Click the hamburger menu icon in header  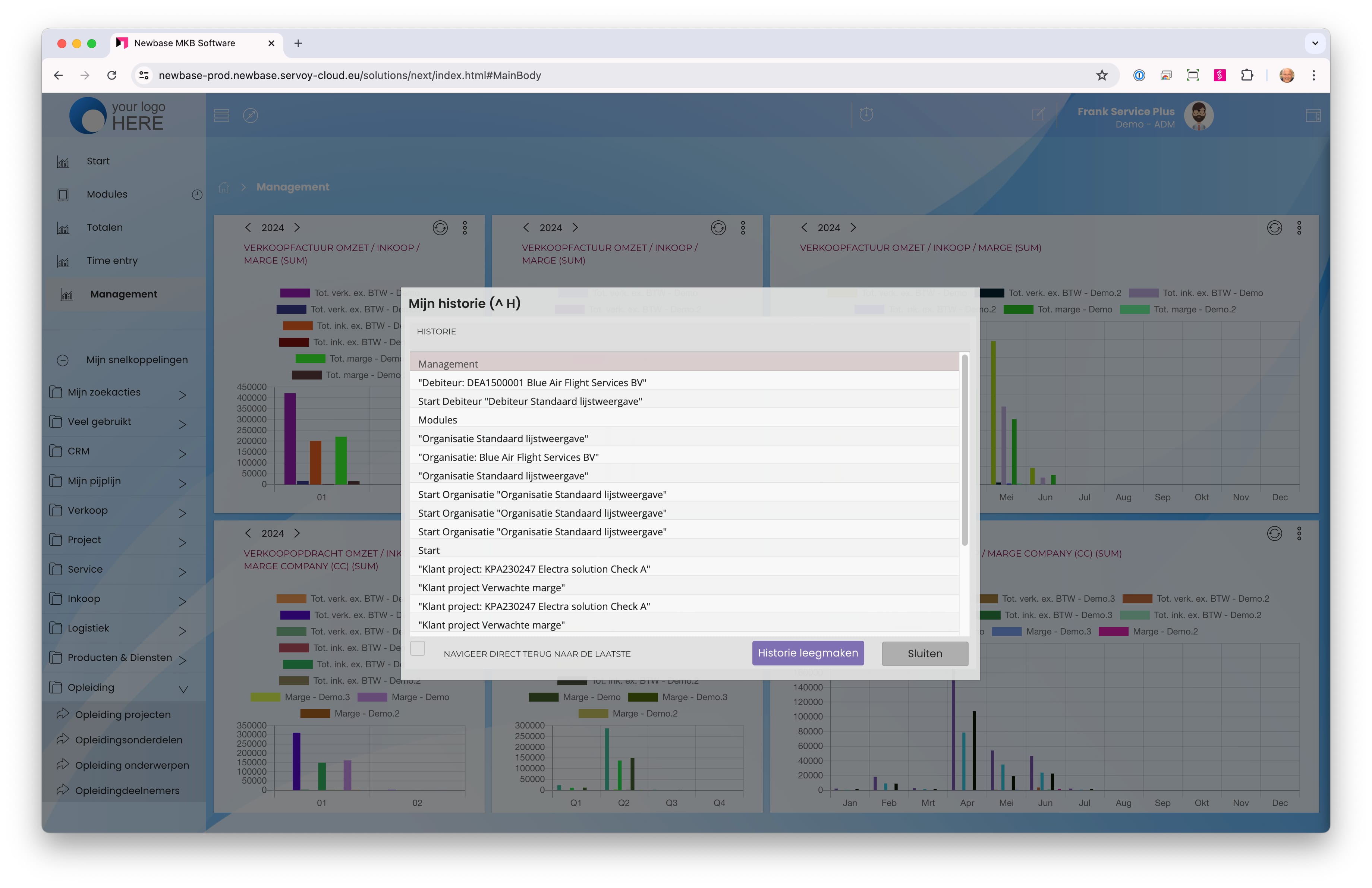pyautogui.click(x=221, y=115)
